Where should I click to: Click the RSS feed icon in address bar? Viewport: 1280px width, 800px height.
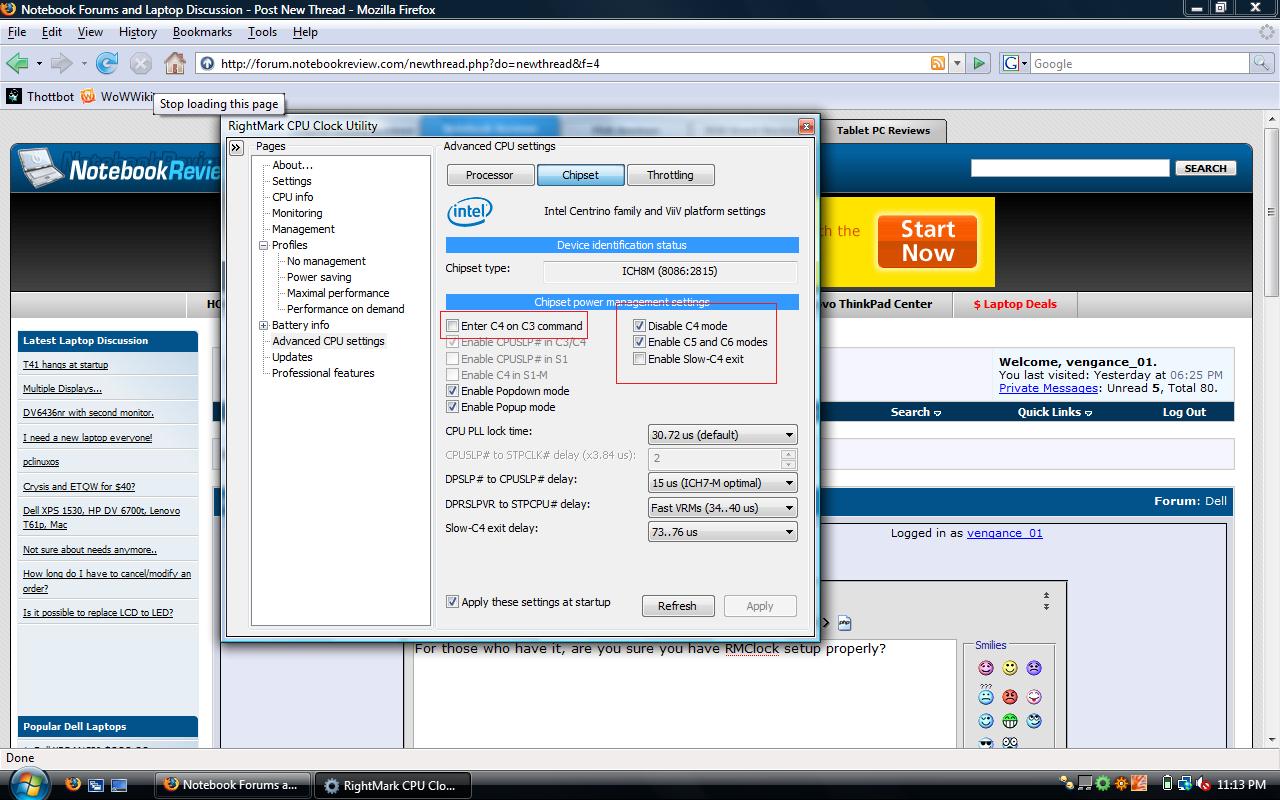click(x=938, y=63)
